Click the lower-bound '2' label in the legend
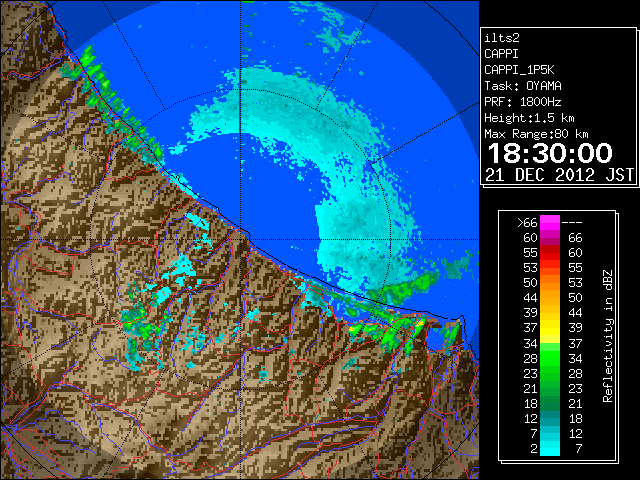Image resolution: width=640 pixels, height=480 pixels. (x=534, y=449)
